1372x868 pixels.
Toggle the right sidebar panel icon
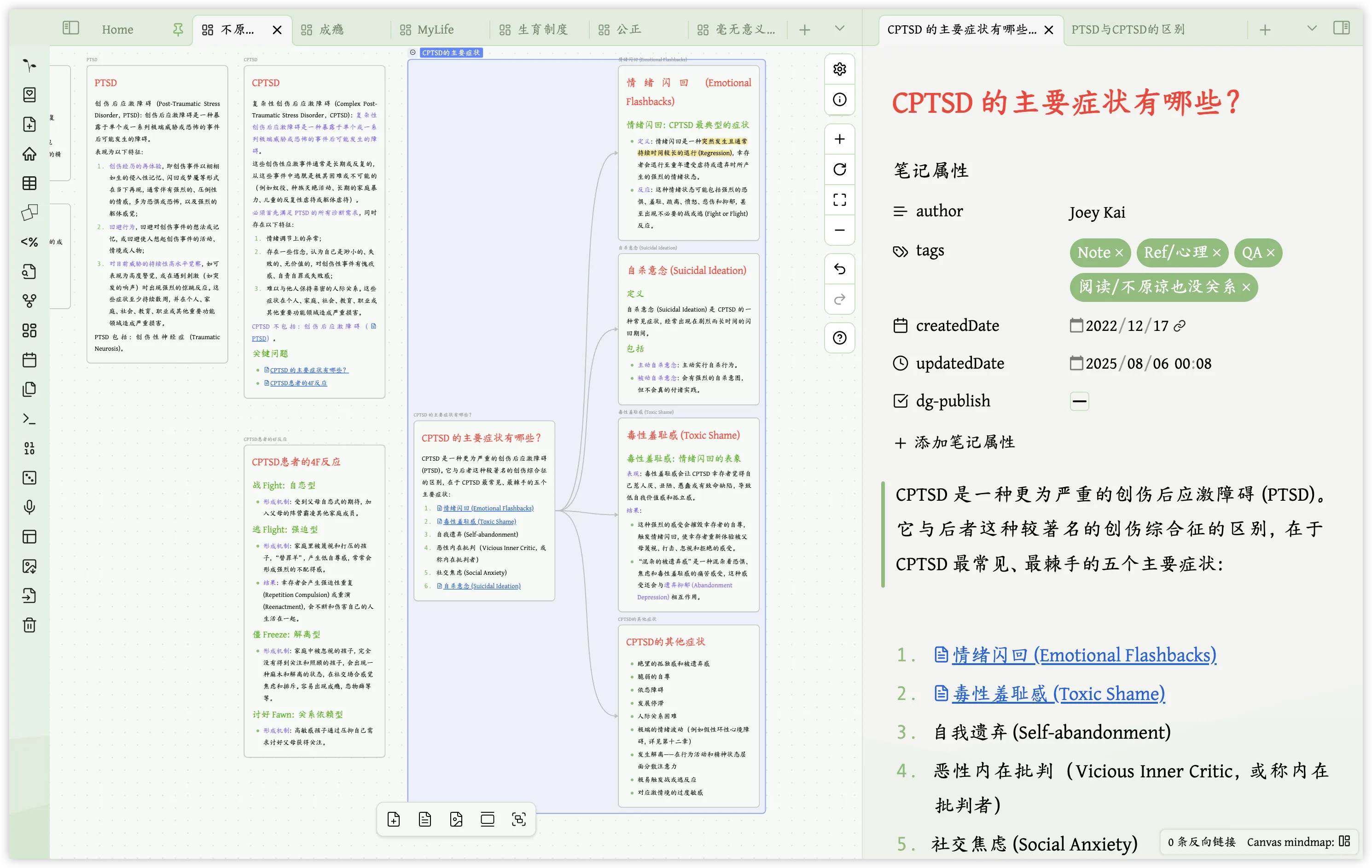[x=1341, y=28]
